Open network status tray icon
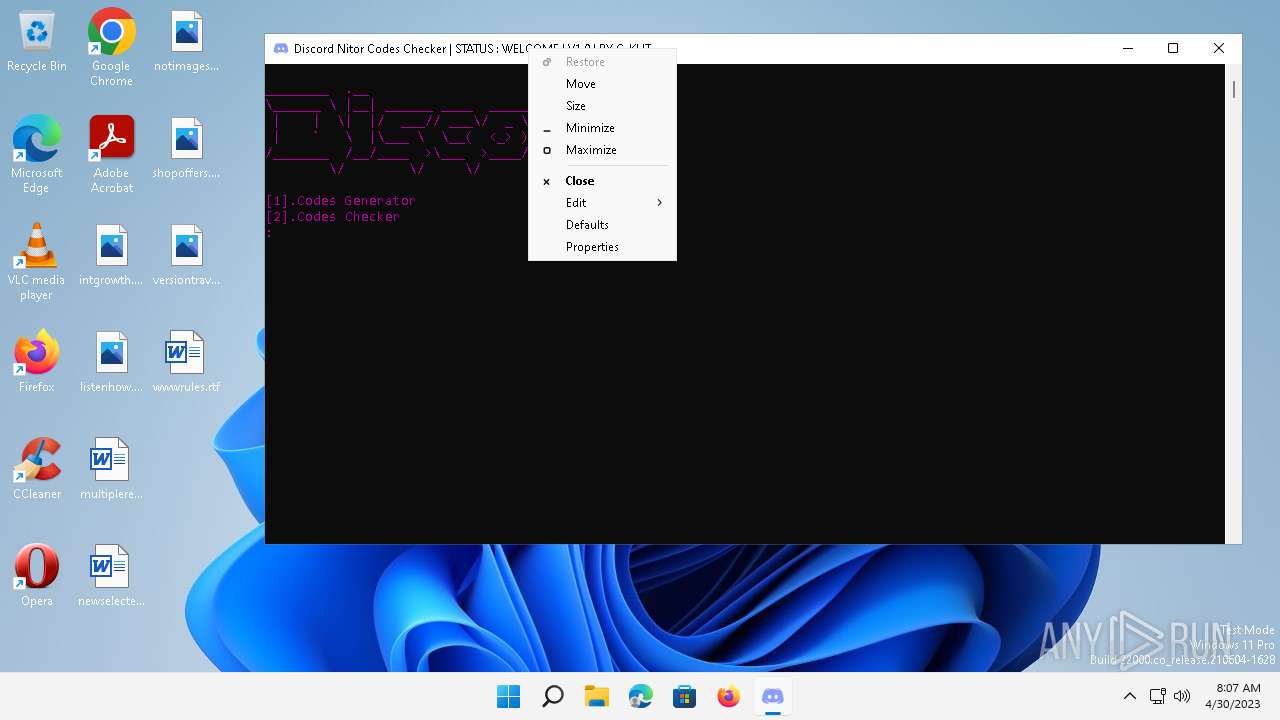Viewport: 1280px width, 720px height. pyautogui.click(x=1157, y=696)
